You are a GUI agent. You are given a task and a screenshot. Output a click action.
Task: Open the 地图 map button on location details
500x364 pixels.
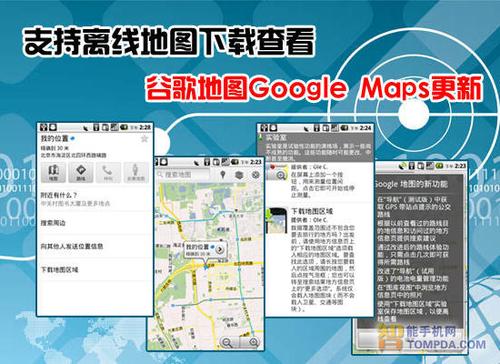(54, 172)
